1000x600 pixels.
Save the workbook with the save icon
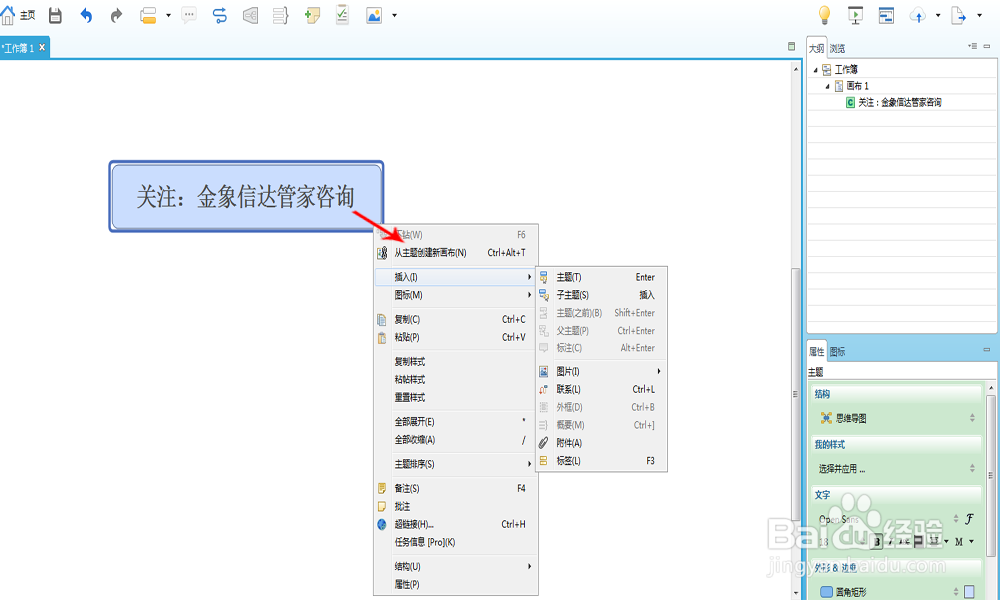(x=54, y=13)
